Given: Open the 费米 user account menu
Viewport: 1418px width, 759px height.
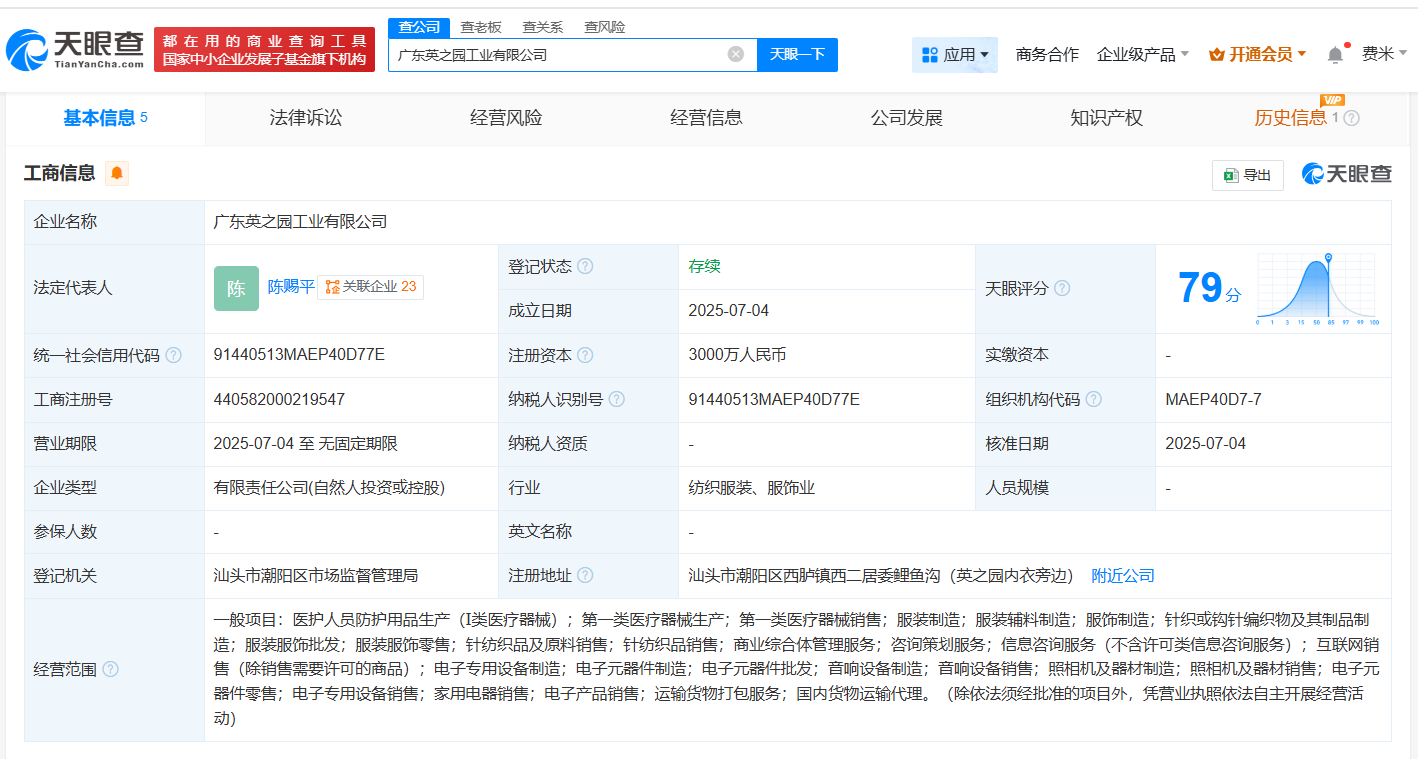Looking at the screenshot, I should coord(1384,54).
